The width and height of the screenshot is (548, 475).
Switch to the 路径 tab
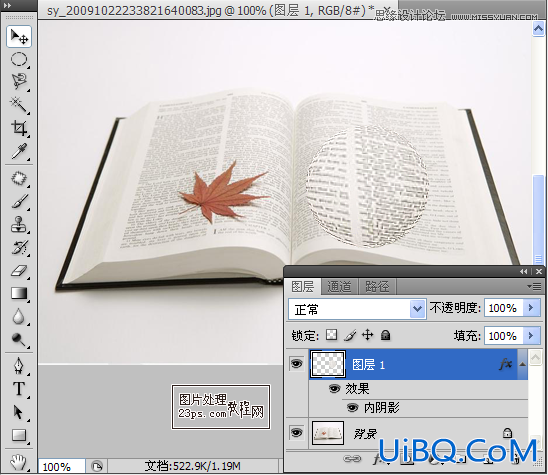coord(377,287)
